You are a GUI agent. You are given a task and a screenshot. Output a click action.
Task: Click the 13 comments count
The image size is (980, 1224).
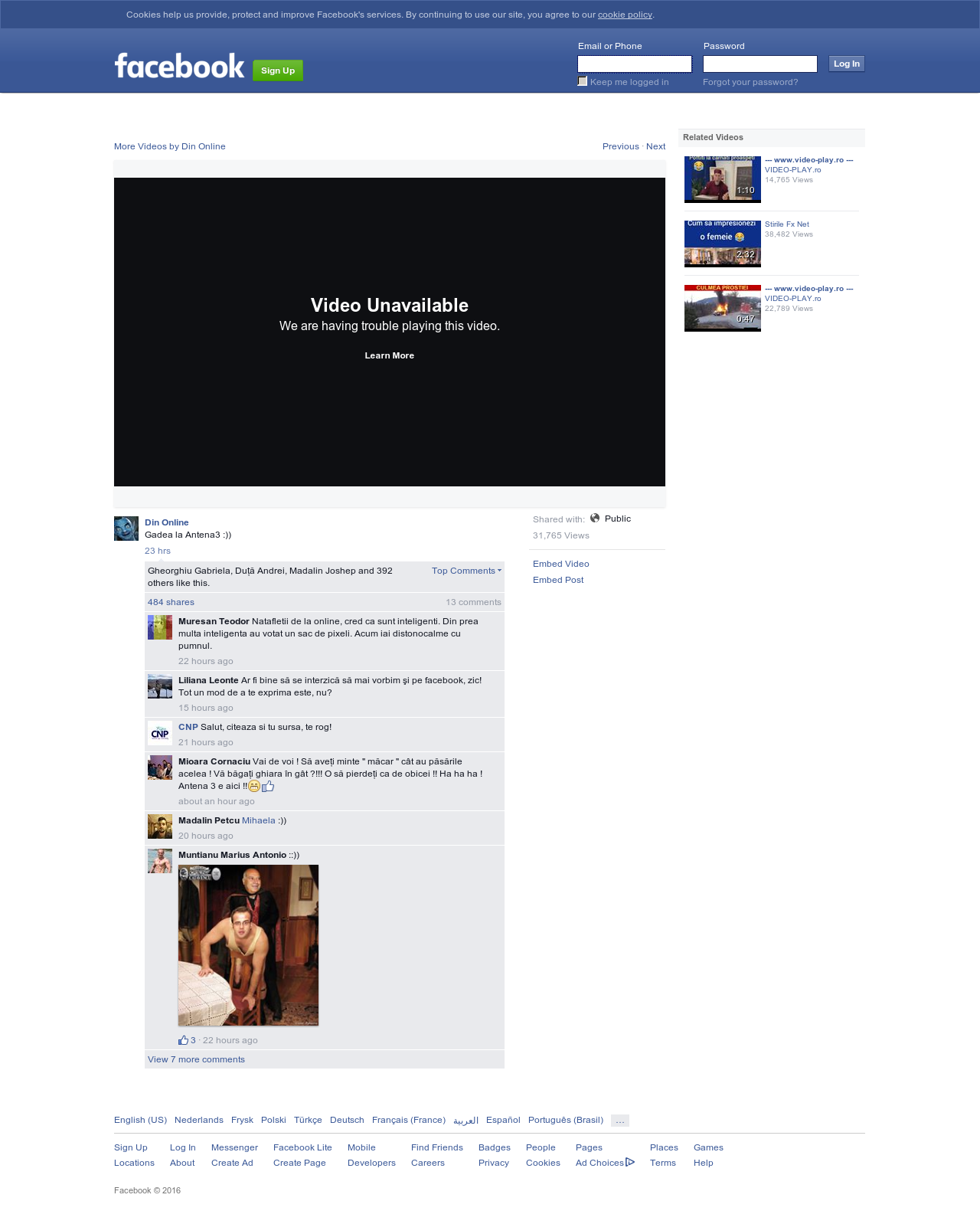(x=474, y=602)
